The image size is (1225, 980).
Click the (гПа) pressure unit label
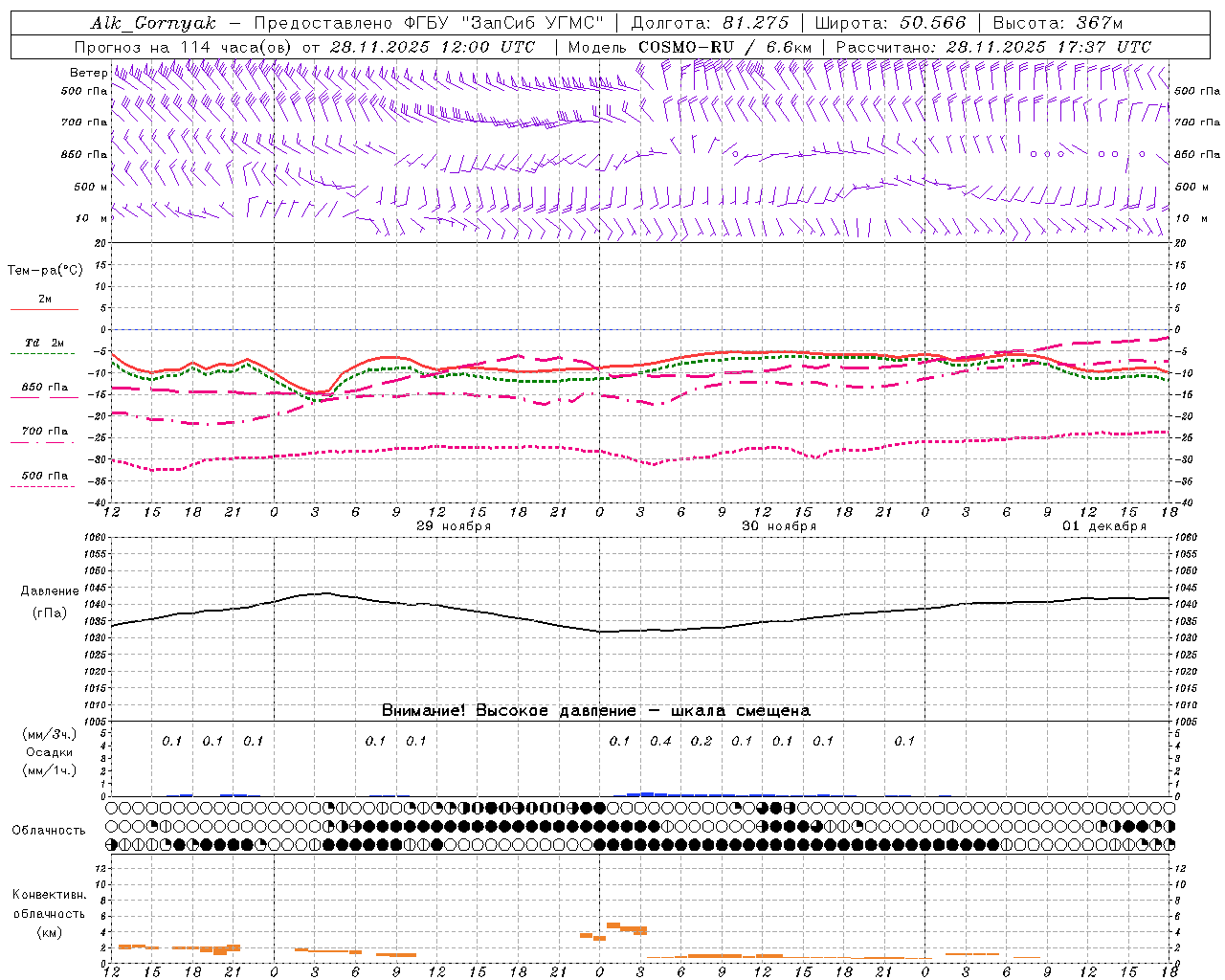pos(50,613)
